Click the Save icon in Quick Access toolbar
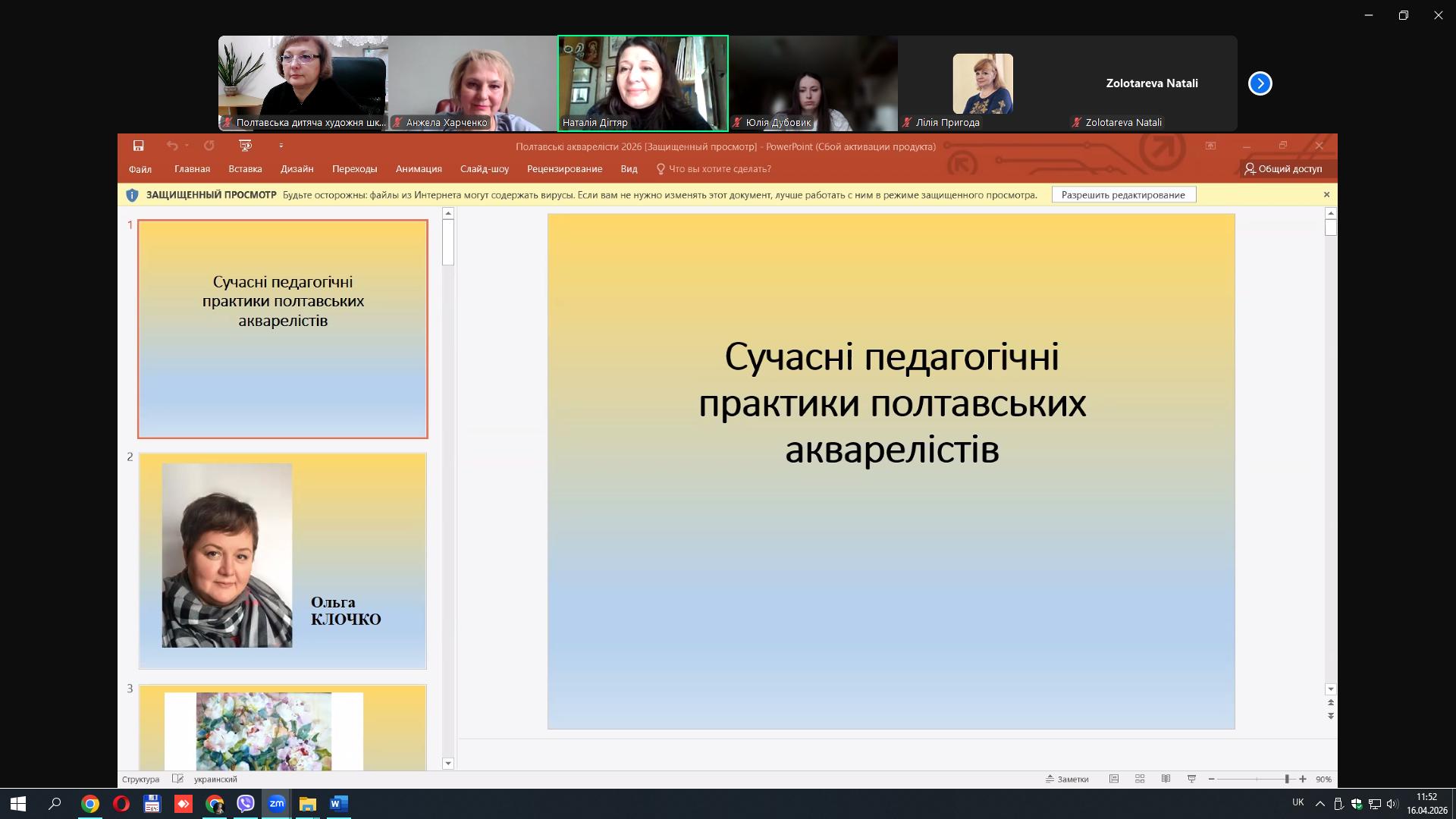 click(139, 146)
